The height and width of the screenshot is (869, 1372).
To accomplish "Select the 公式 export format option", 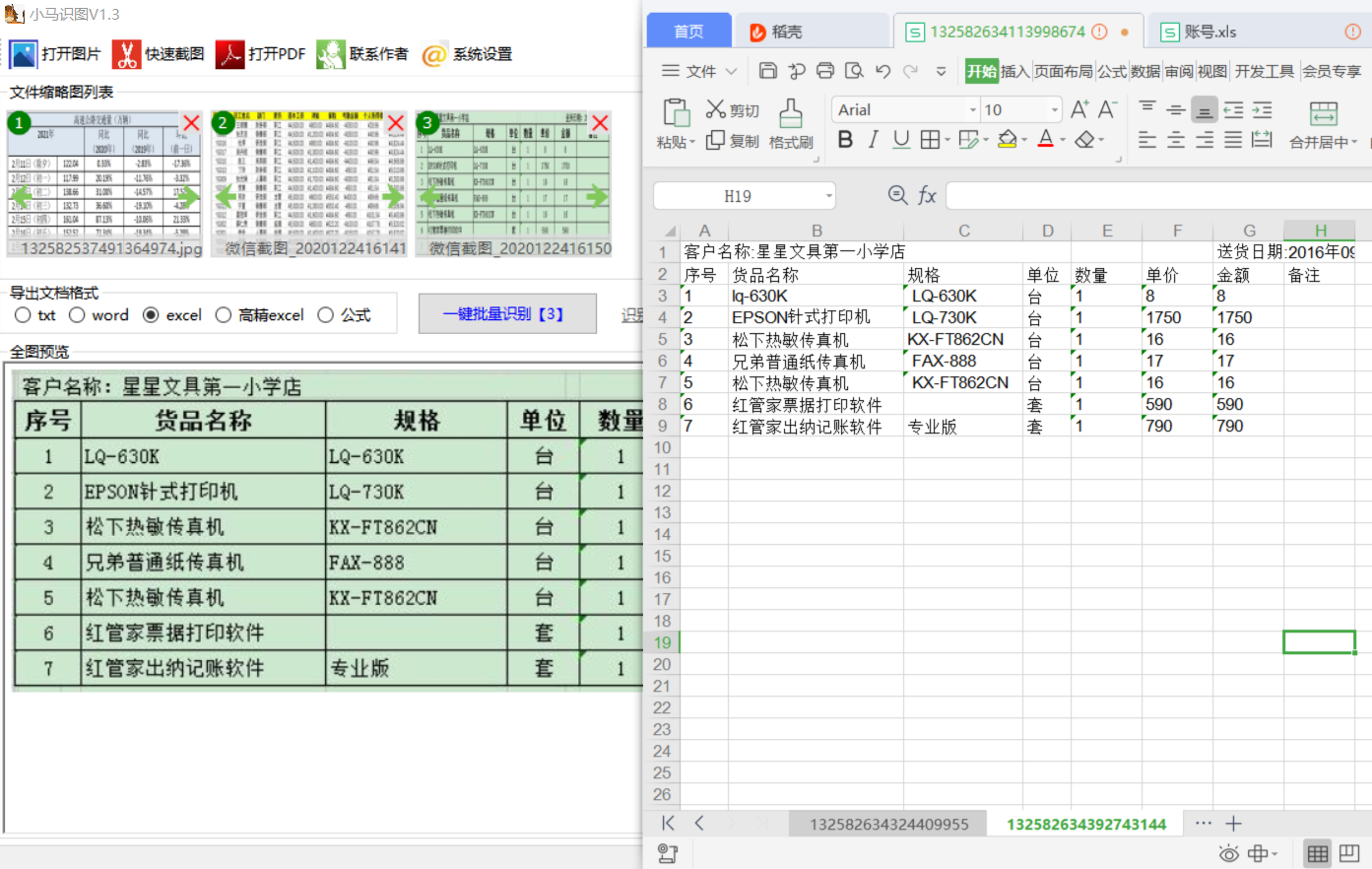I will (325, 315).
